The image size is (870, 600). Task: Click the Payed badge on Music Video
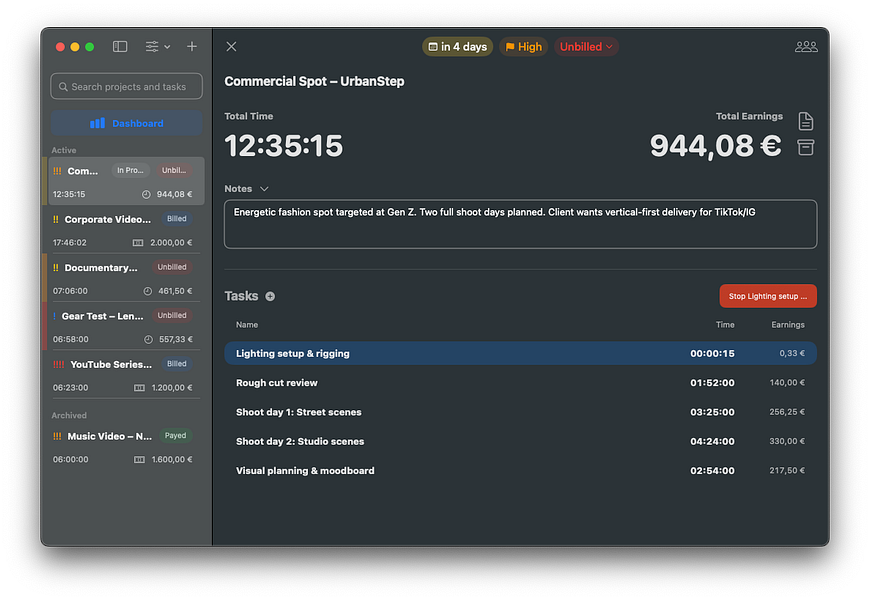175,436
